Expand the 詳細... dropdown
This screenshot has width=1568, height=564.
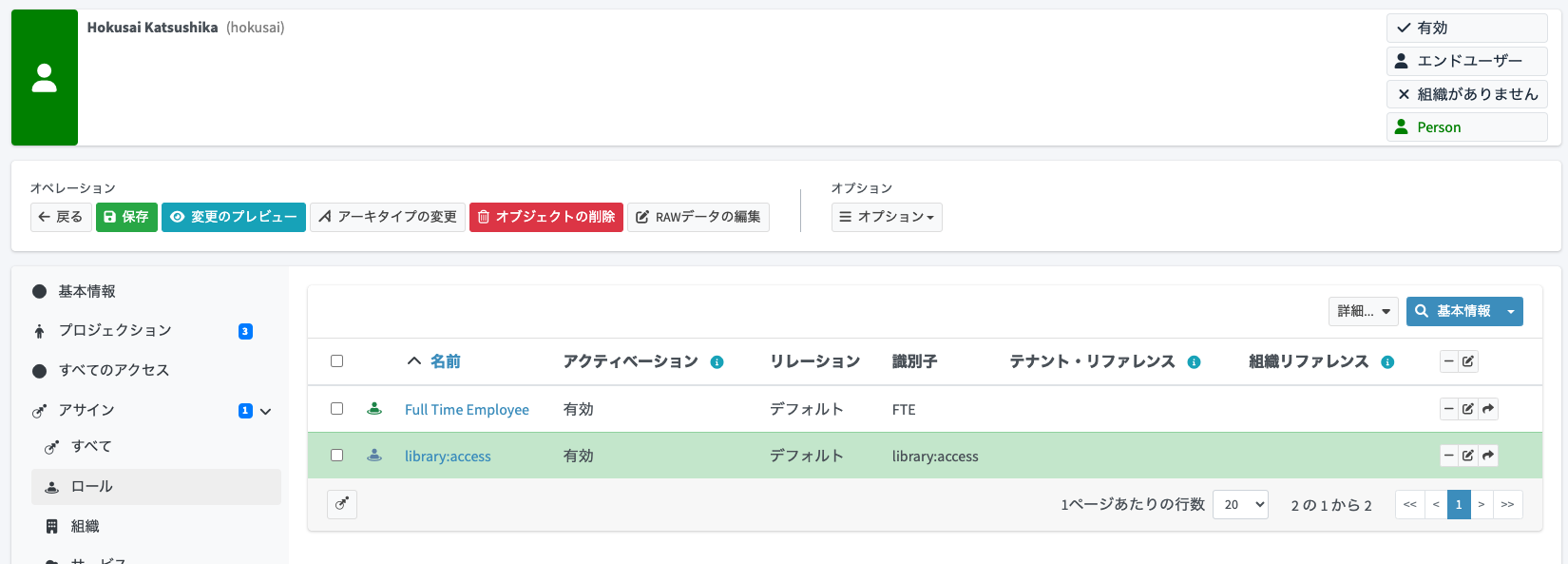point(1363,311)
